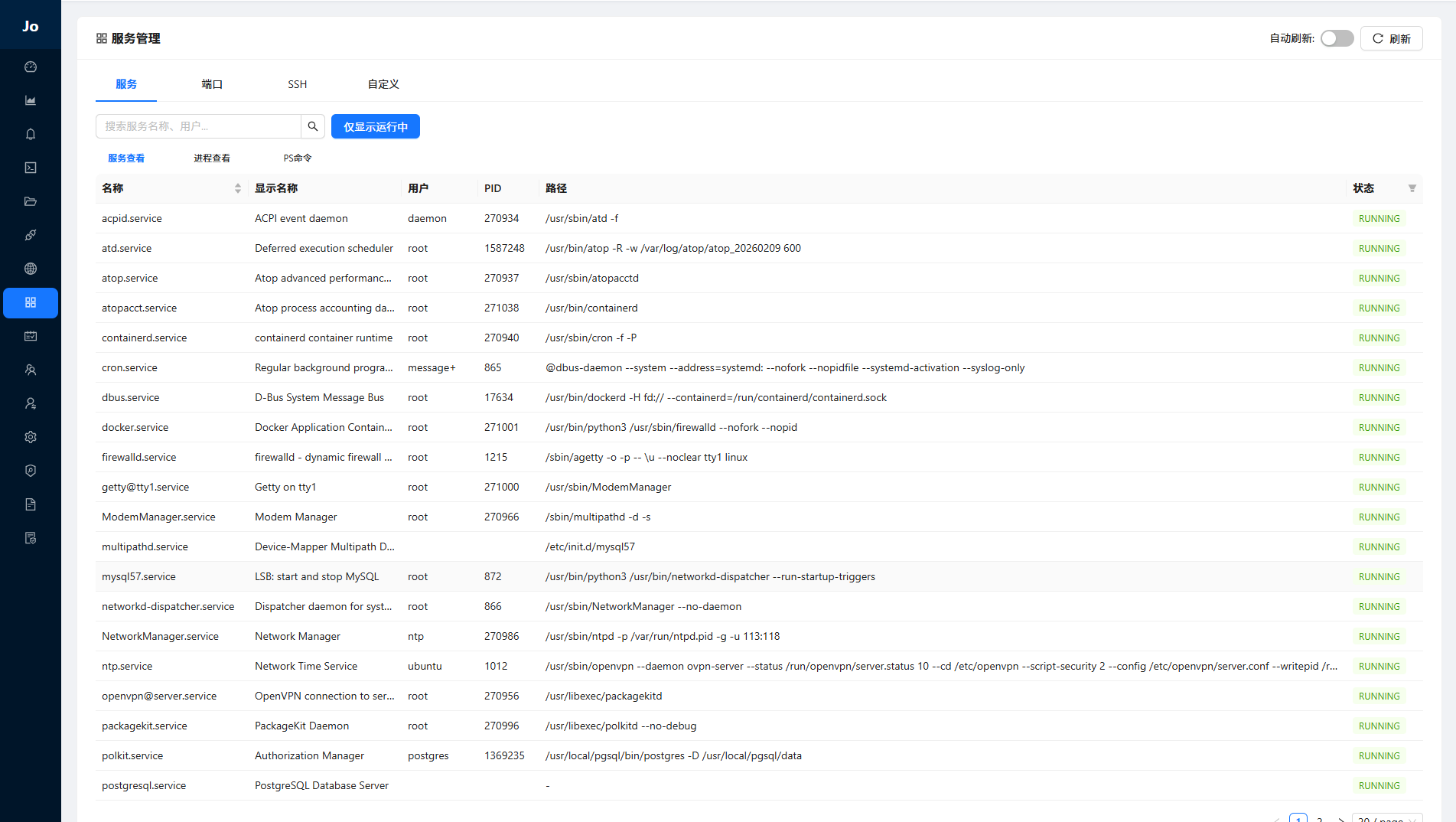
Task: Select the PS命令 sub-tab
Action: point(298,158)
